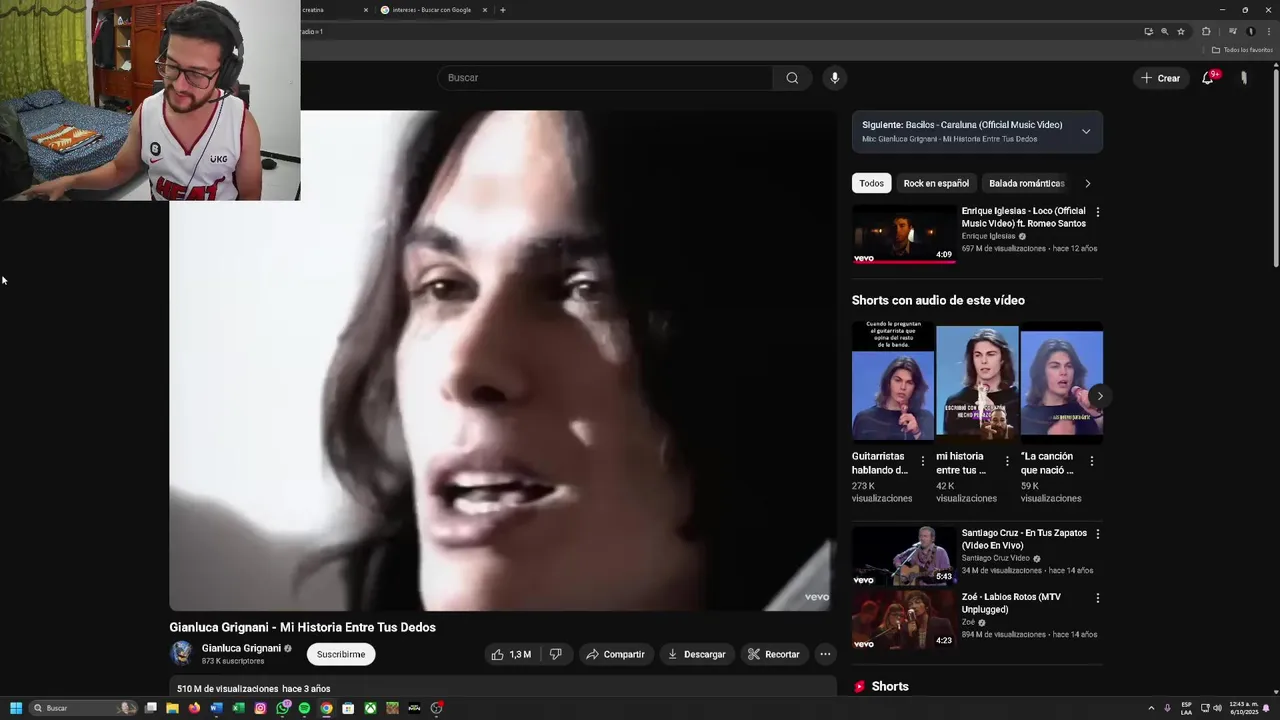
Task: Click the Suscribirme button
Action: pos(341,654)
